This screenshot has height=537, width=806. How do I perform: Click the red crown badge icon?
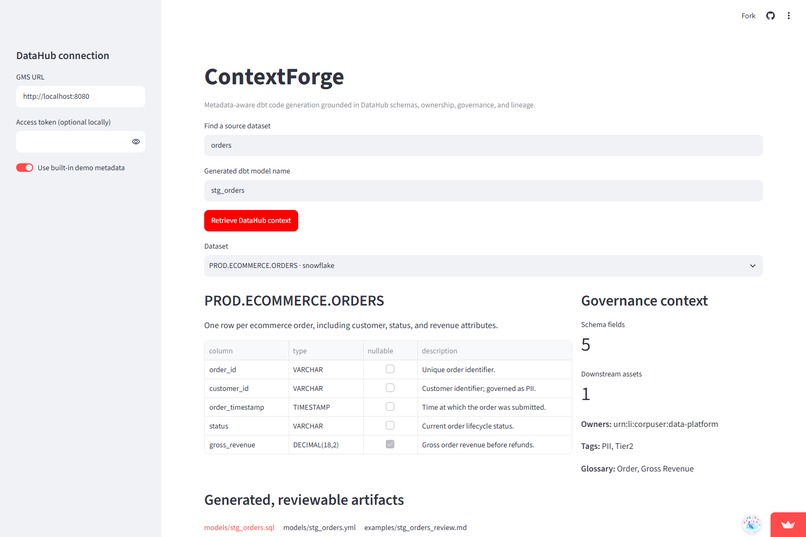[788, 525]
